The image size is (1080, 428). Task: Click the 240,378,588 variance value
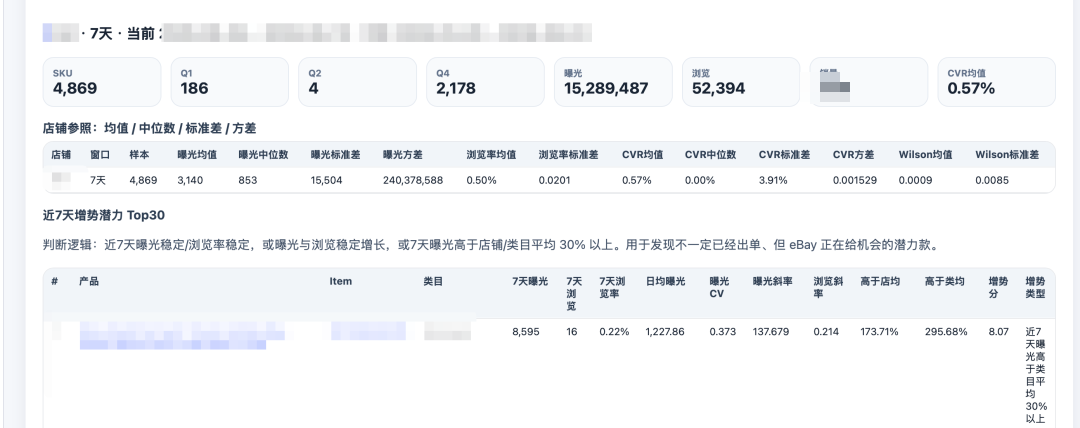point(413,181)
